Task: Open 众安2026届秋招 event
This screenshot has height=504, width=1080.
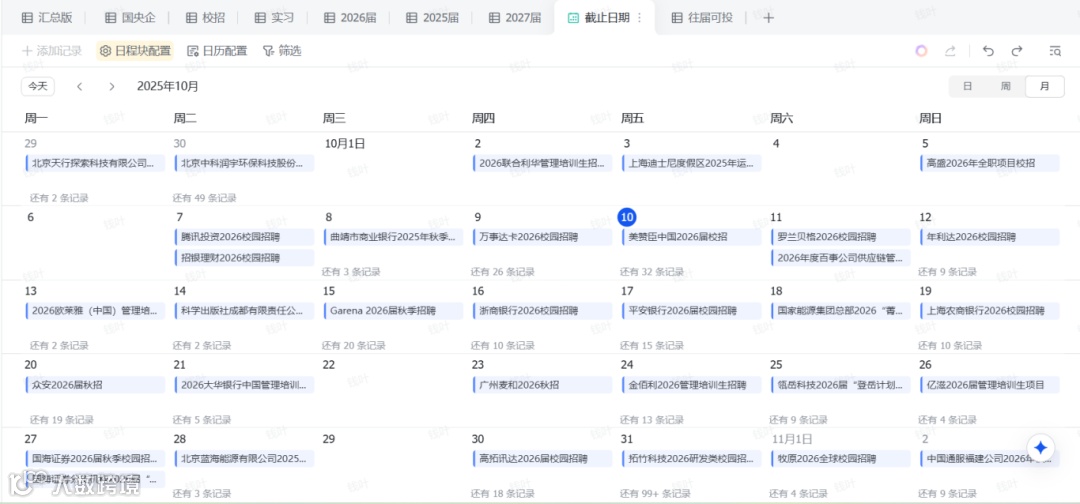Action: pos(95,384)
